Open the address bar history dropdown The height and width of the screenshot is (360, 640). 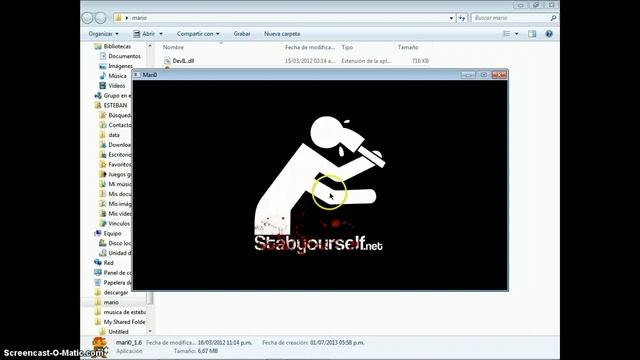451,18
